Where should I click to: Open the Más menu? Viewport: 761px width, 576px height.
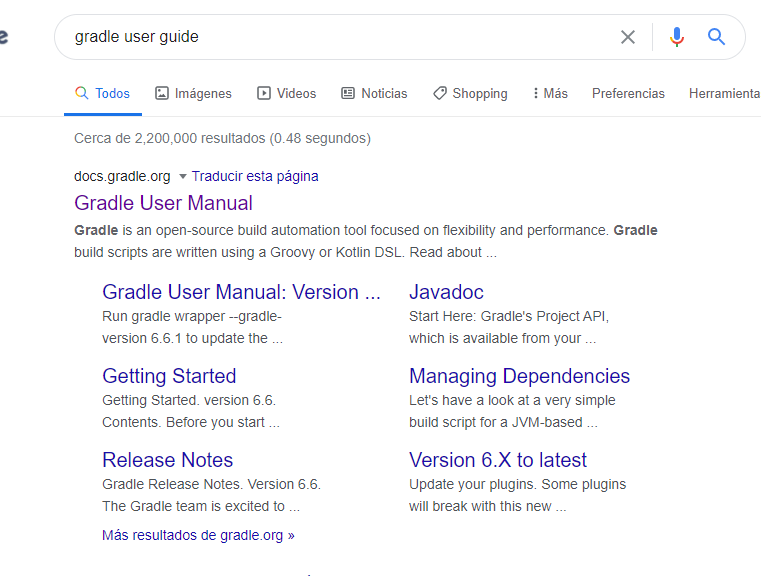[550, 93]
